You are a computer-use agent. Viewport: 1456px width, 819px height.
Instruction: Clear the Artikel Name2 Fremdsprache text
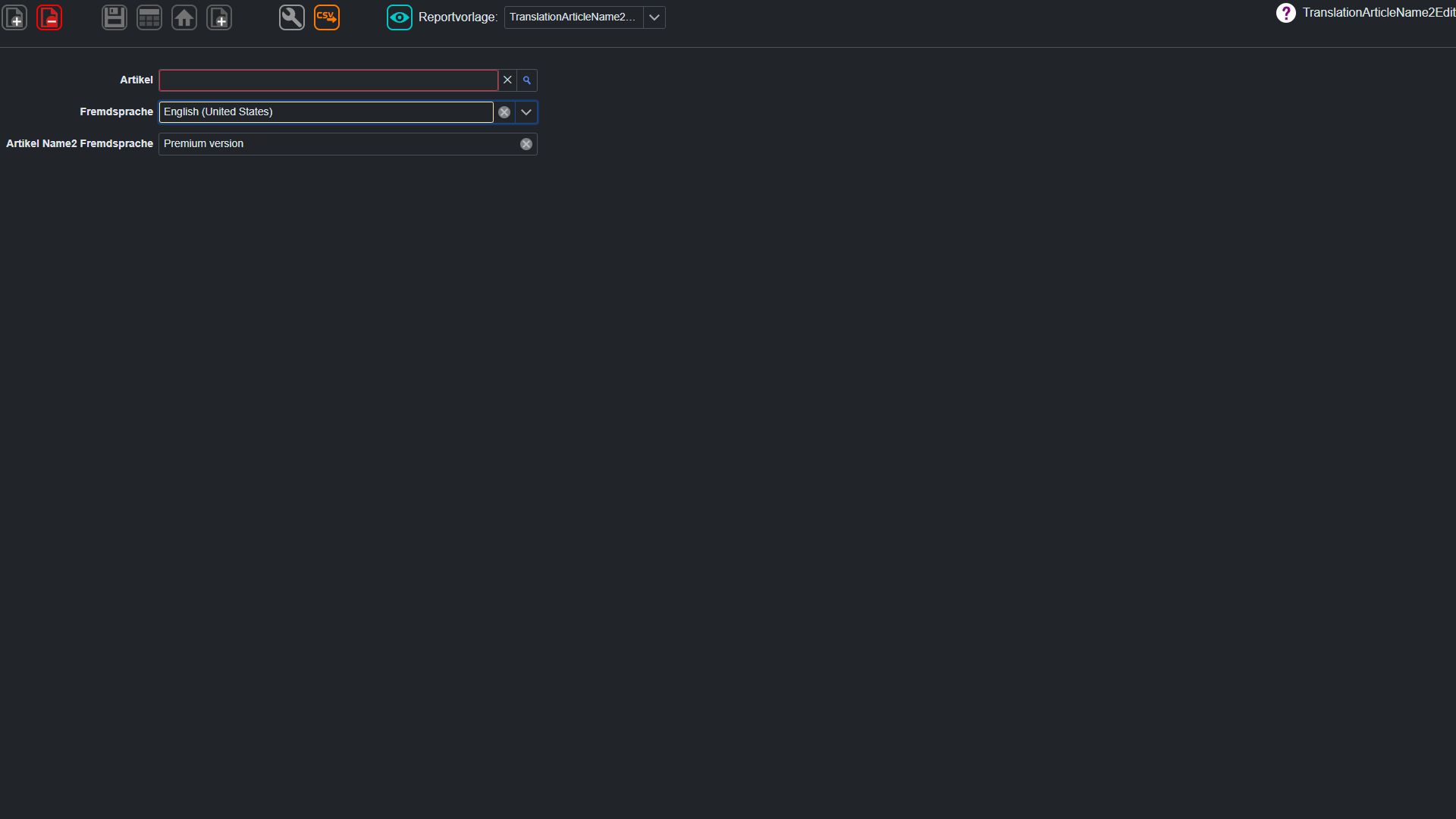click(526, 144)
